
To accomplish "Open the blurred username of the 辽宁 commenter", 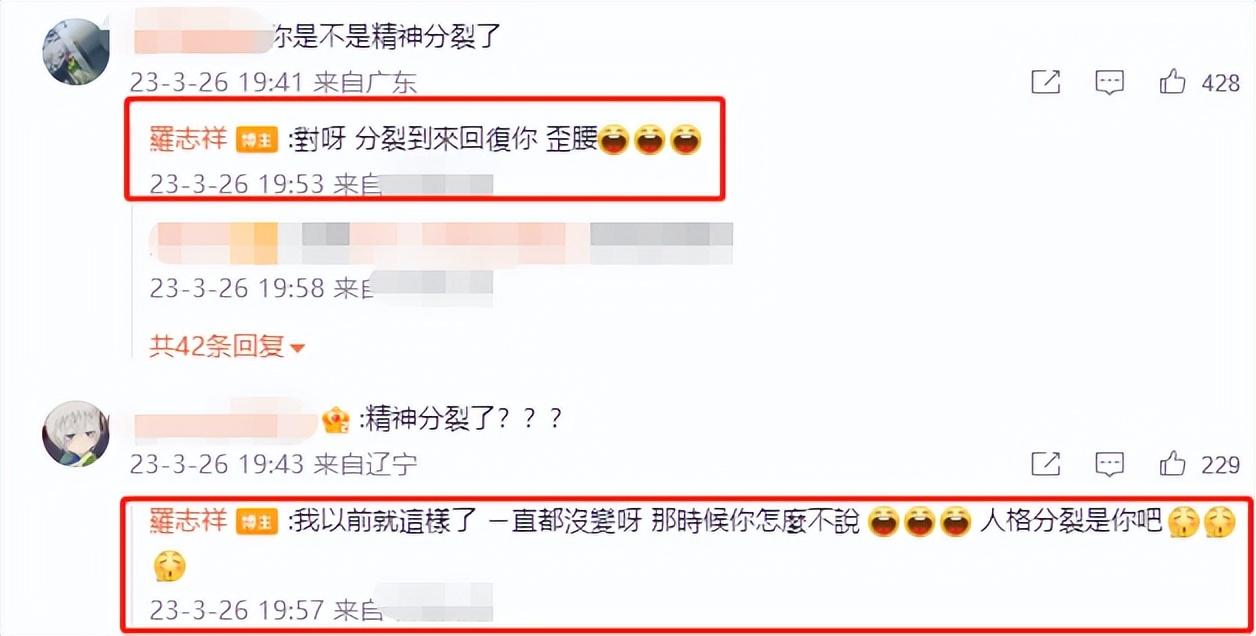I will click(226, 419).
